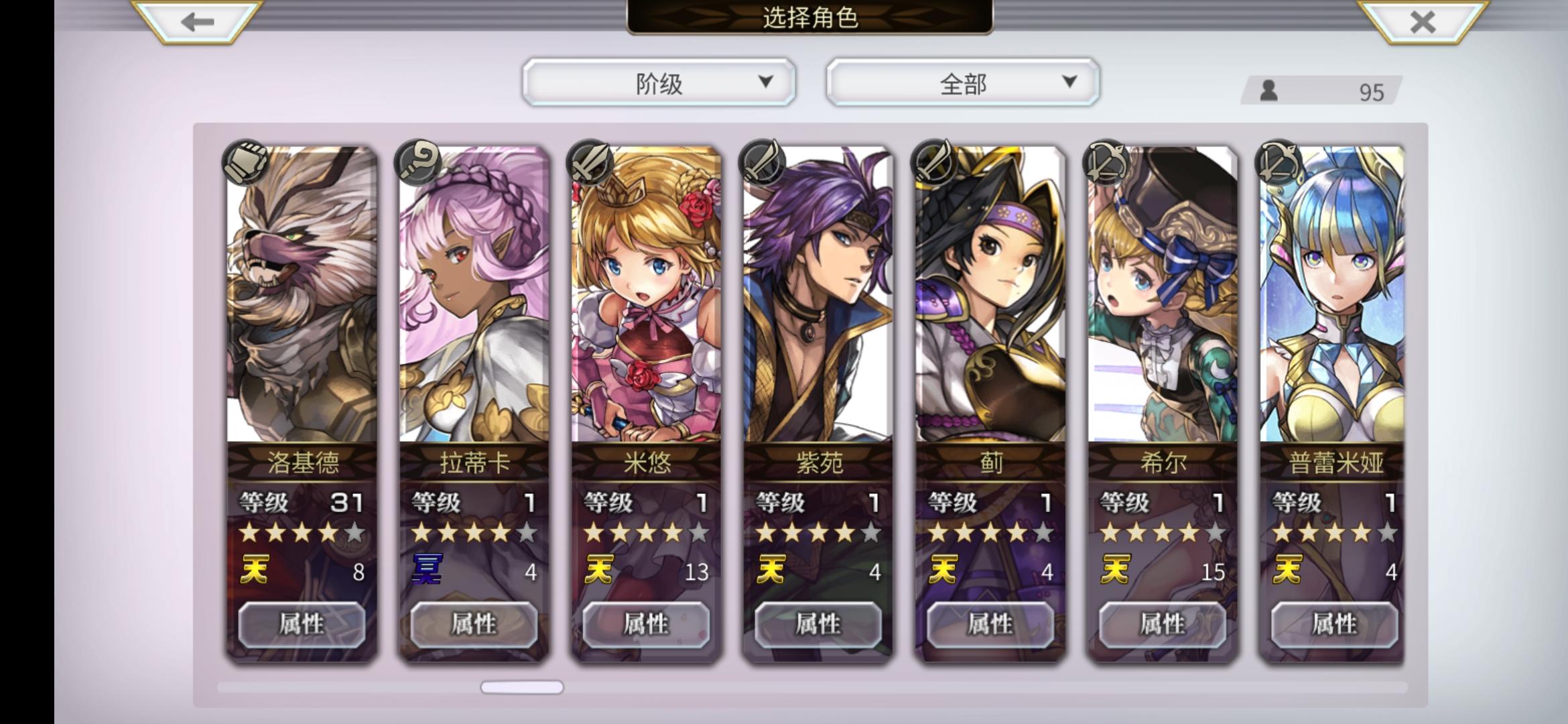
Task: Open 属性 for 紫苑
Action: click(x=818, y=624)
